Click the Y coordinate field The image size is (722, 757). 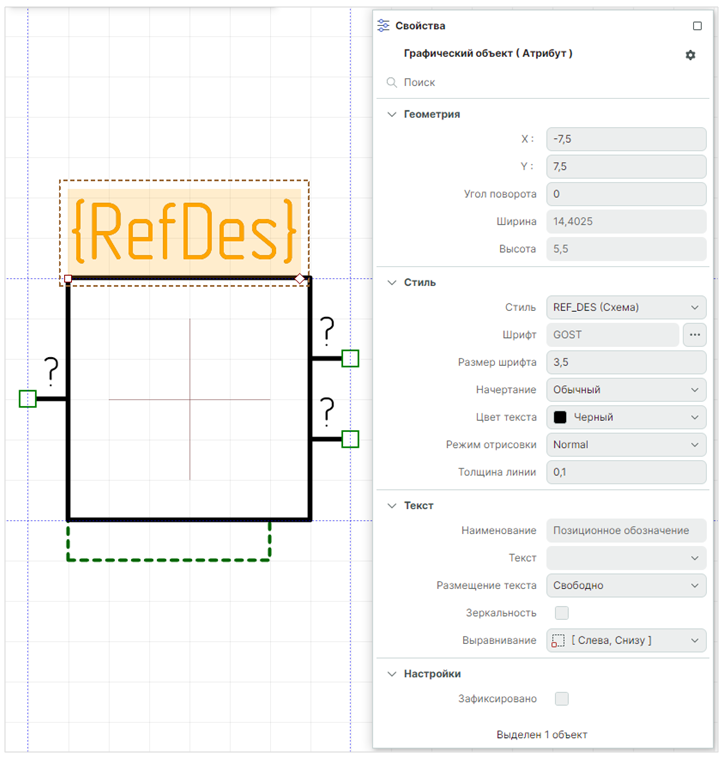point(626,167)
